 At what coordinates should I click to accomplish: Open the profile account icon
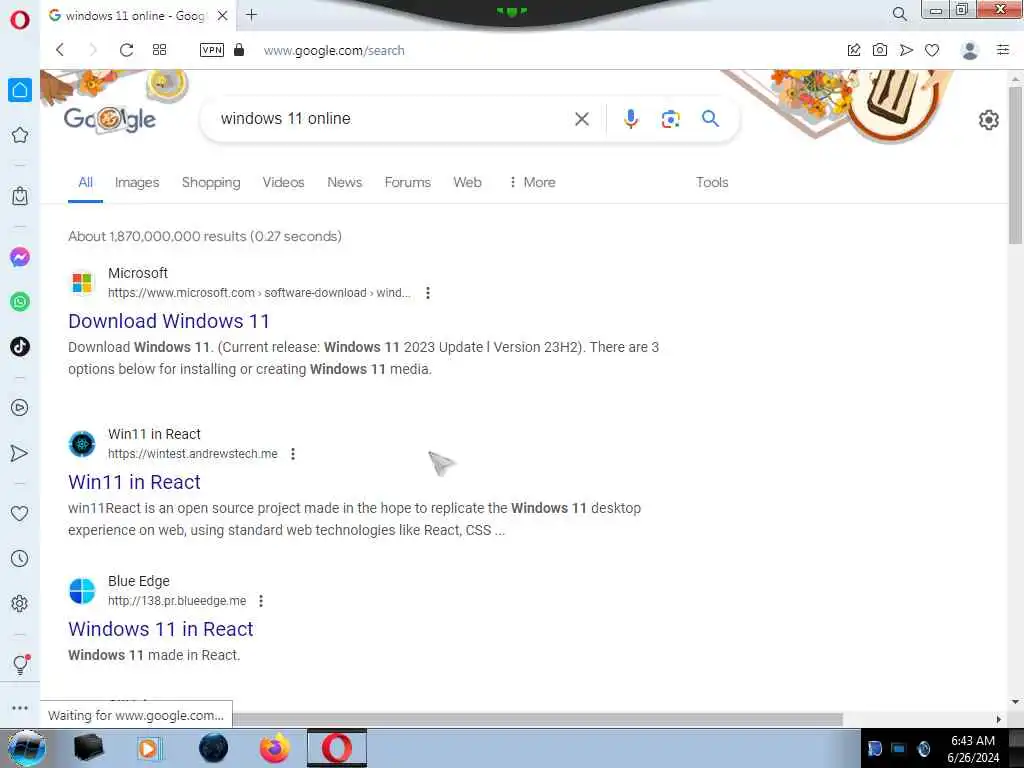click(970, 50)
